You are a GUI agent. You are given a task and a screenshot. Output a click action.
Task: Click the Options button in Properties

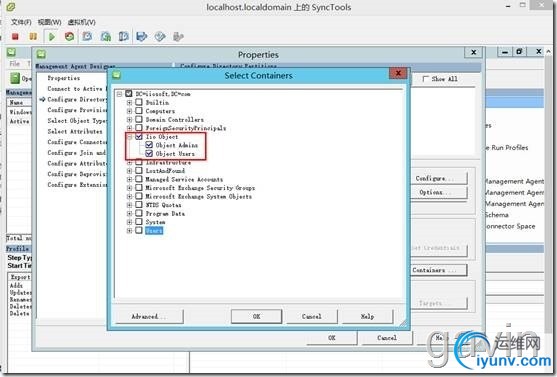pos(439,192)
